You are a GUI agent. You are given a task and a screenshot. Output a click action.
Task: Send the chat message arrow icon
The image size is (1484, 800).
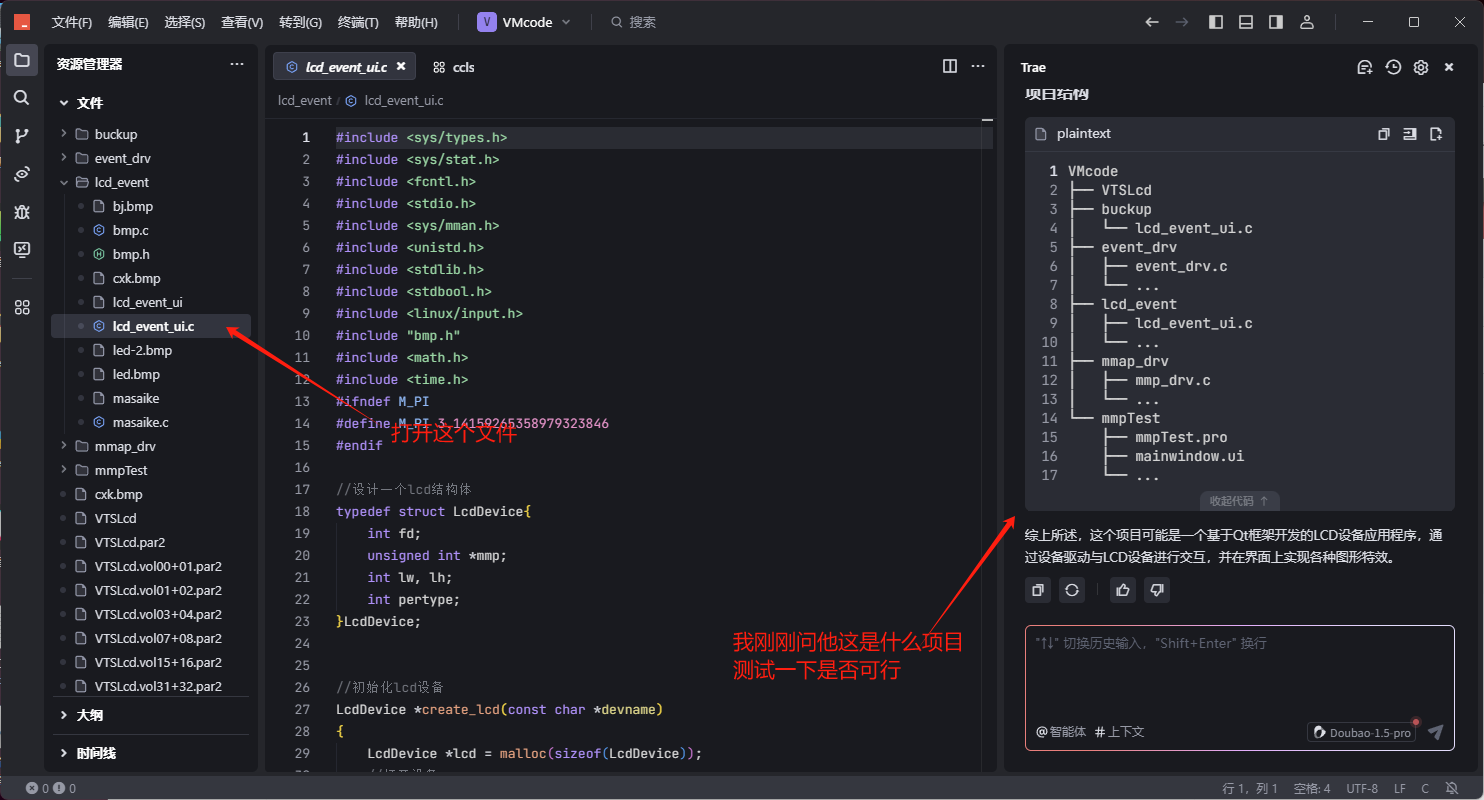[1436, 732]
